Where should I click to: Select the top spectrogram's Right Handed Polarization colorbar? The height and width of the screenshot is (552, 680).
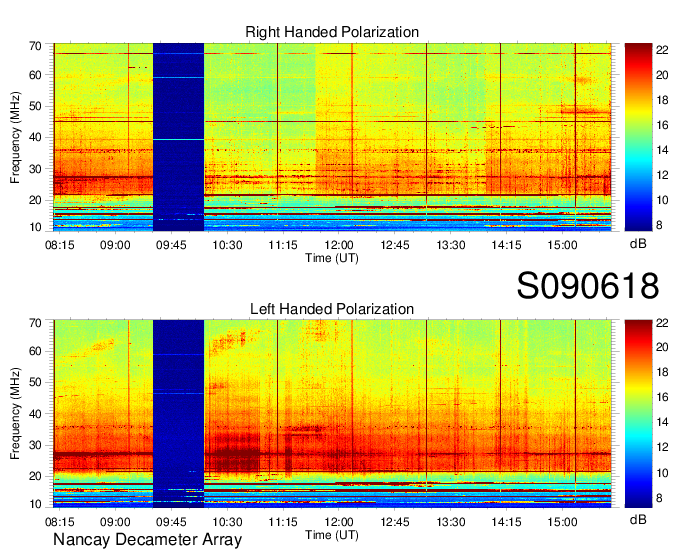(638, 137)
